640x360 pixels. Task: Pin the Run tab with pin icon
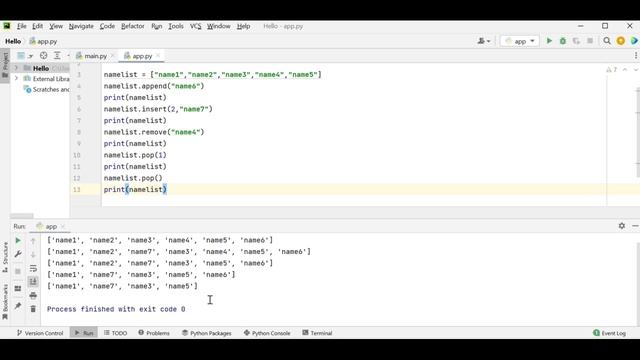(18, 306)
